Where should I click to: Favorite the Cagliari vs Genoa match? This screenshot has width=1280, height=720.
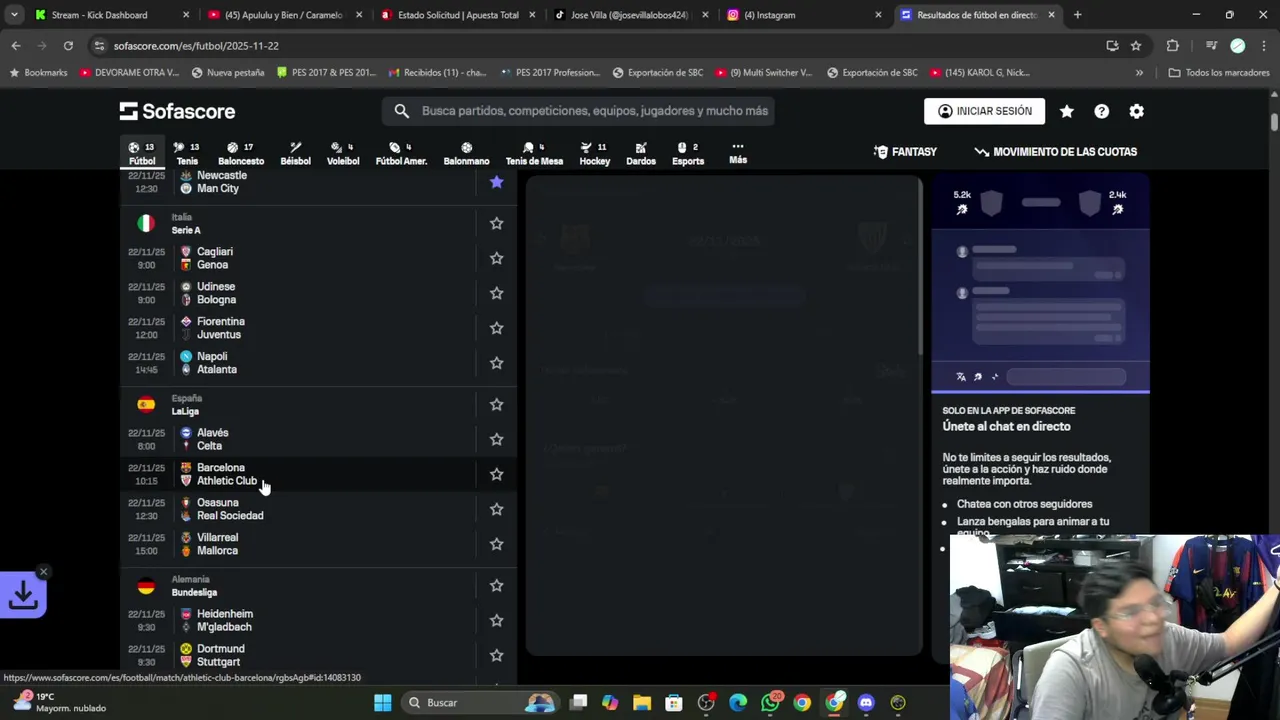(x=496, y=258)
